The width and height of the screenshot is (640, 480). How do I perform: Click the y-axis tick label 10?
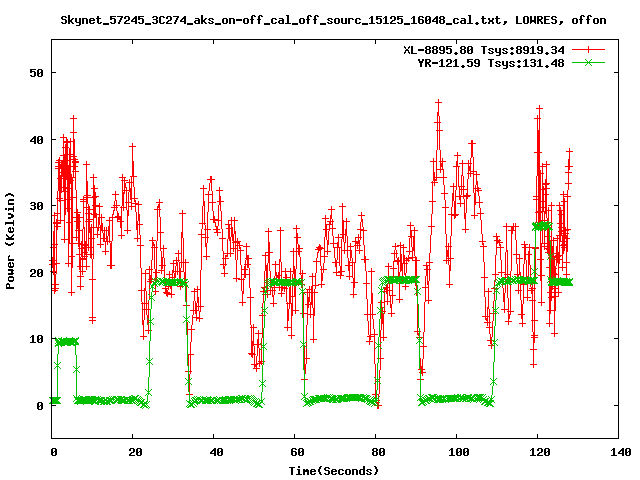point(36,339)
